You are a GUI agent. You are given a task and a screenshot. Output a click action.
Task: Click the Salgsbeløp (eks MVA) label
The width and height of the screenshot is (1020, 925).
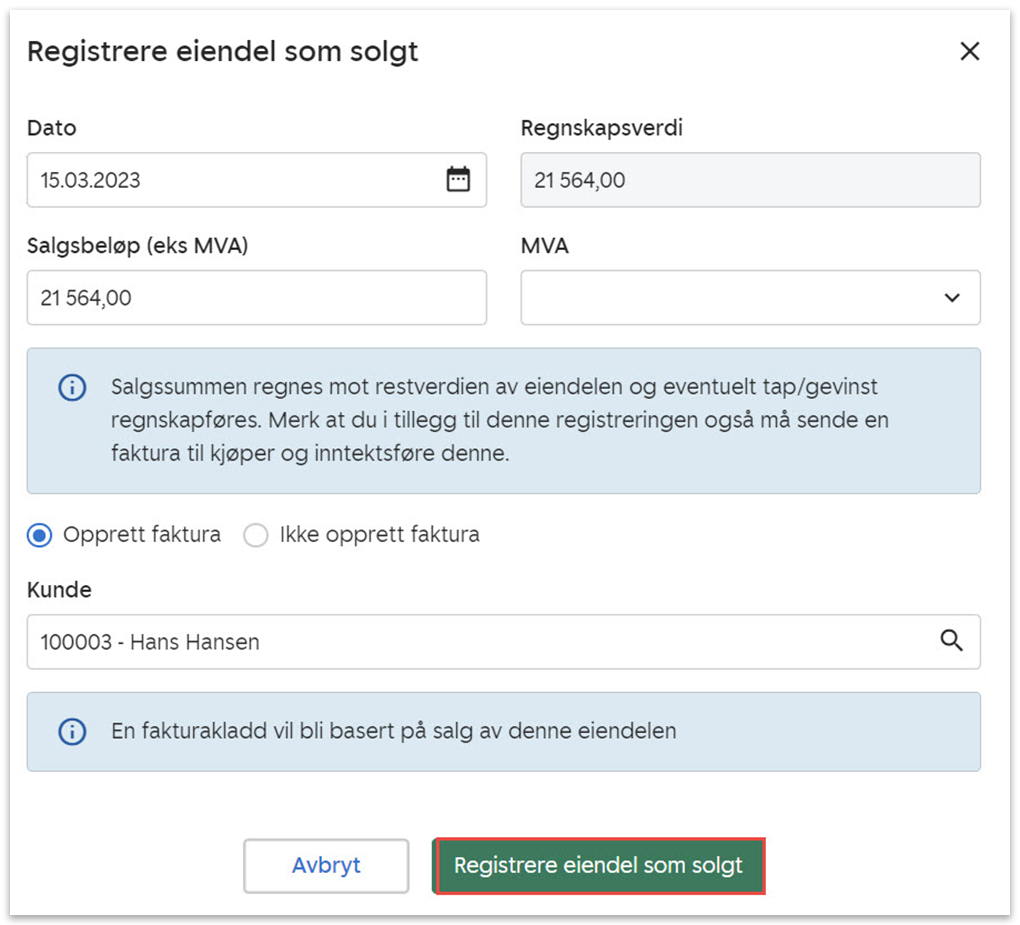[137, 246]
